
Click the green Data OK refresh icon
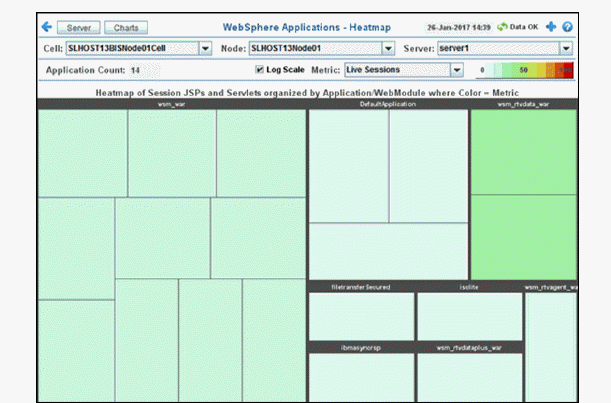click(502, 27)
